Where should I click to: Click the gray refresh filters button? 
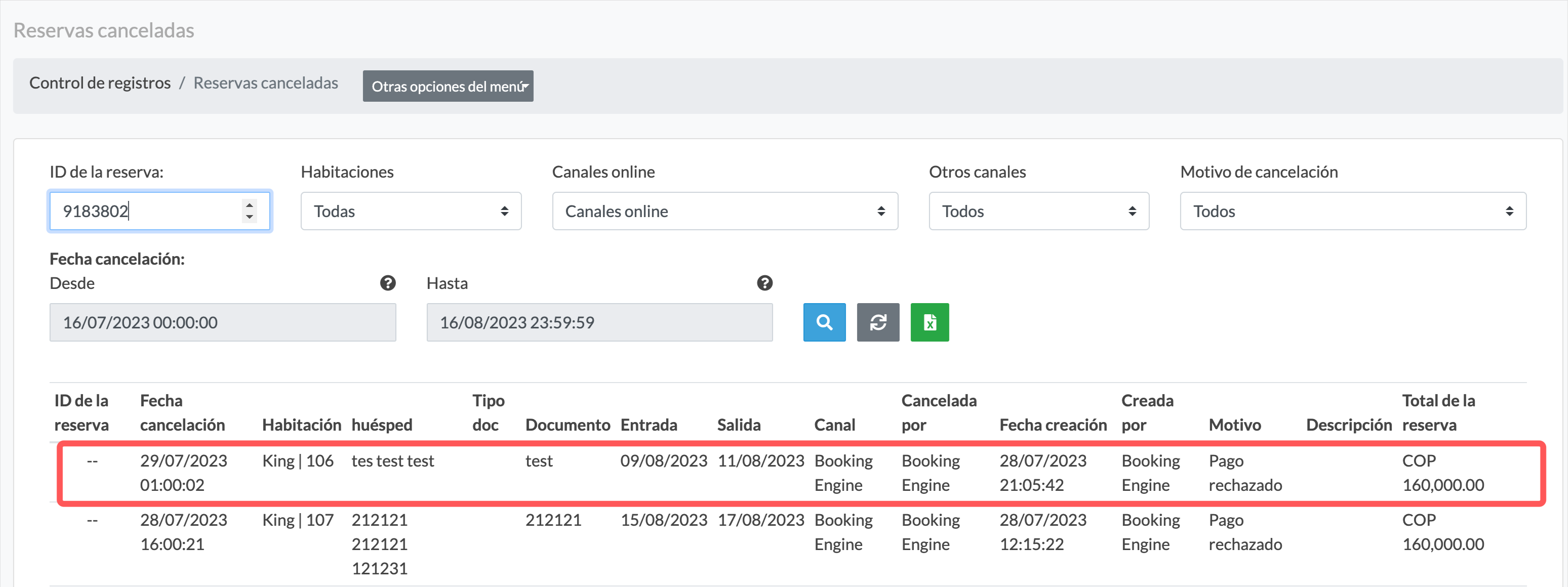(x=878, y=322)
